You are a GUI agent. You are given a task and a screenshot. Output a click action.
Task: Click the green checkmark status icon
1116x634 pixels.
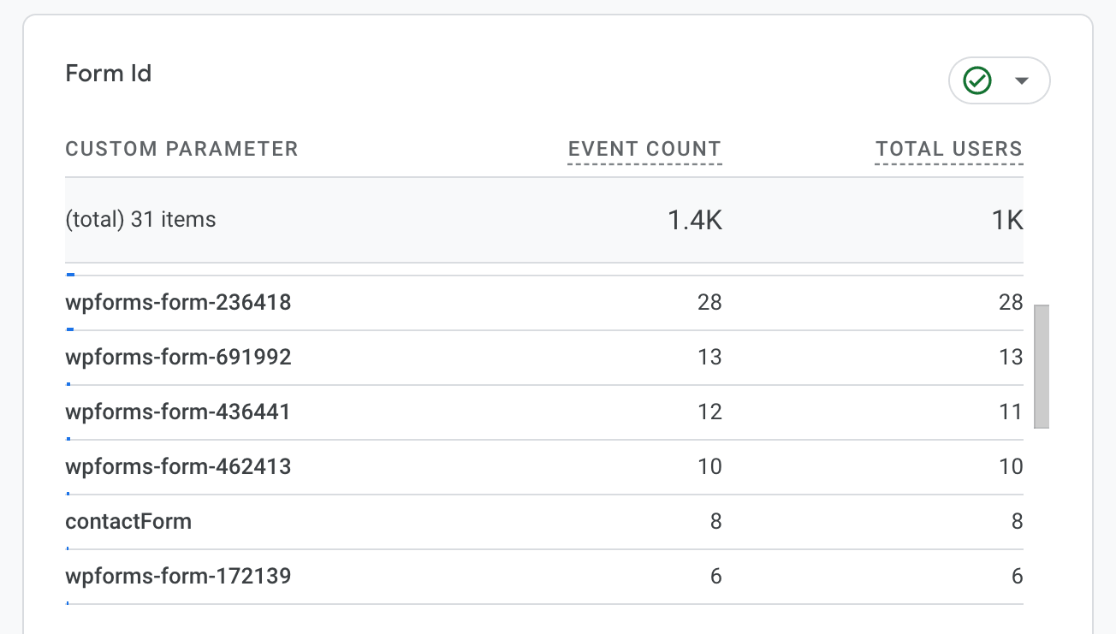(x=977, y=81)
